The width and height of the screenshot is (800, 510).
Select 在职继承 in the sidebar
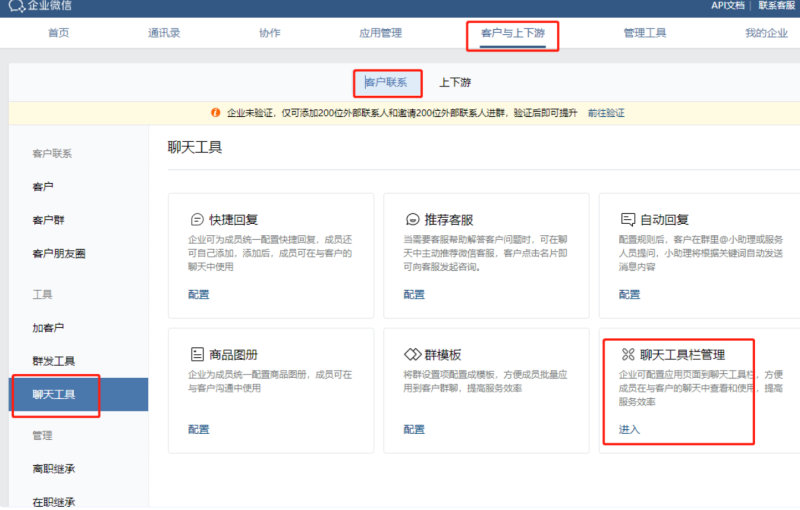54,502
